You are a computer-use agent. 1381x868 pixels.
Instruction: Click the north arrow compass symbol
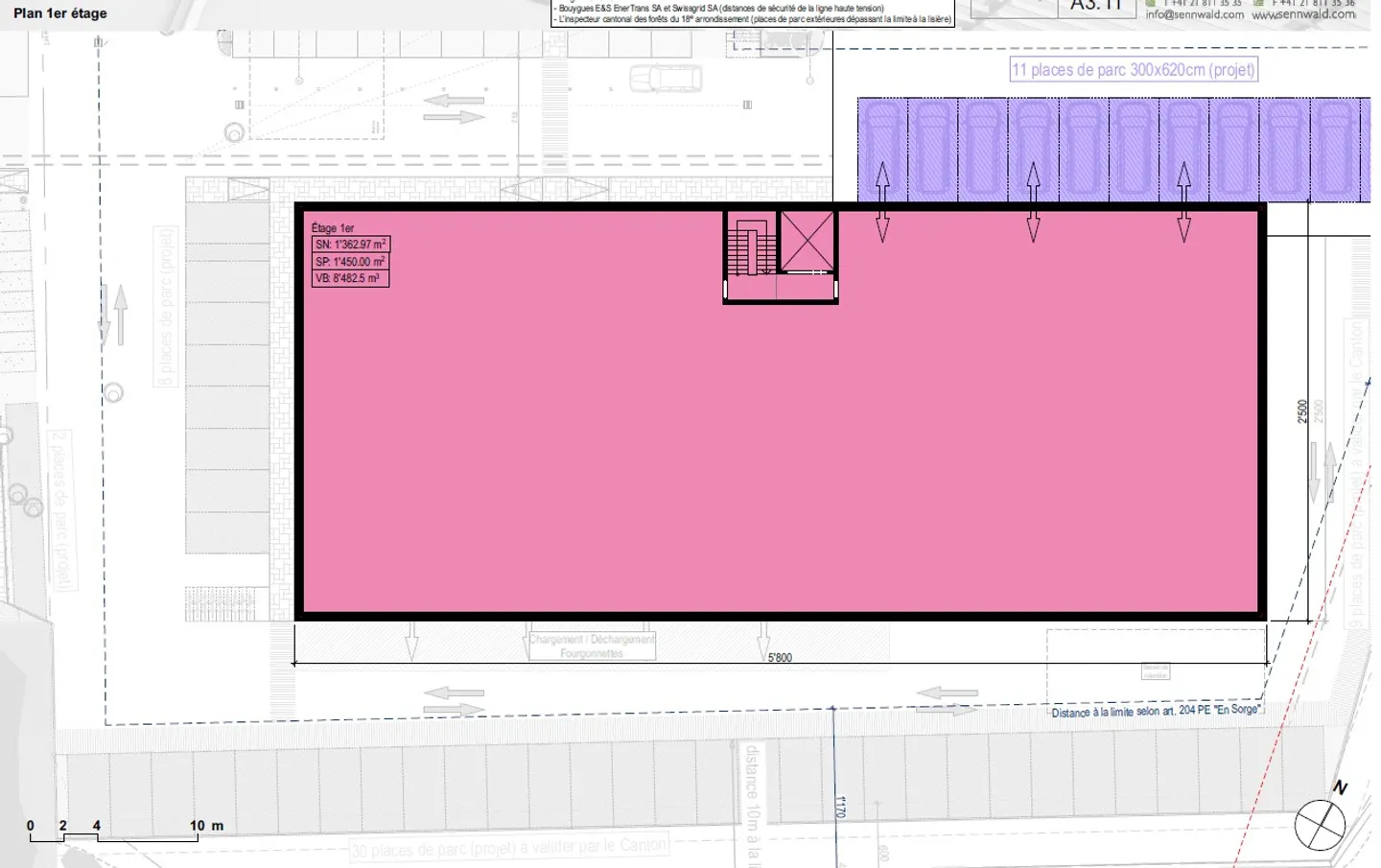point(1321,823)
